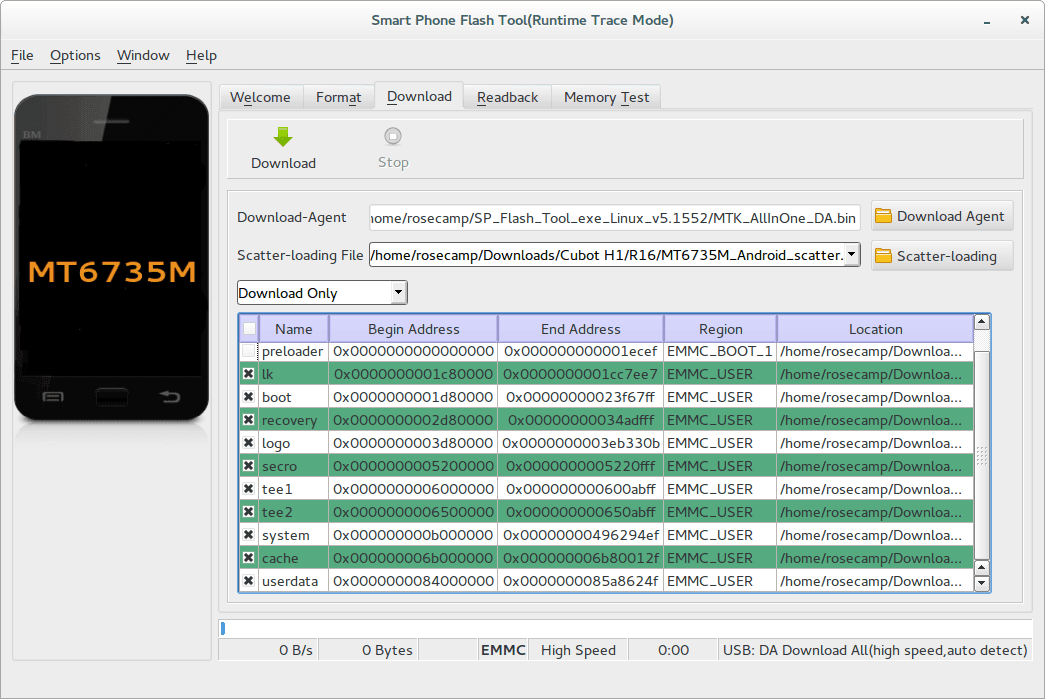Click the High Speed status entry

click(578, 650)
